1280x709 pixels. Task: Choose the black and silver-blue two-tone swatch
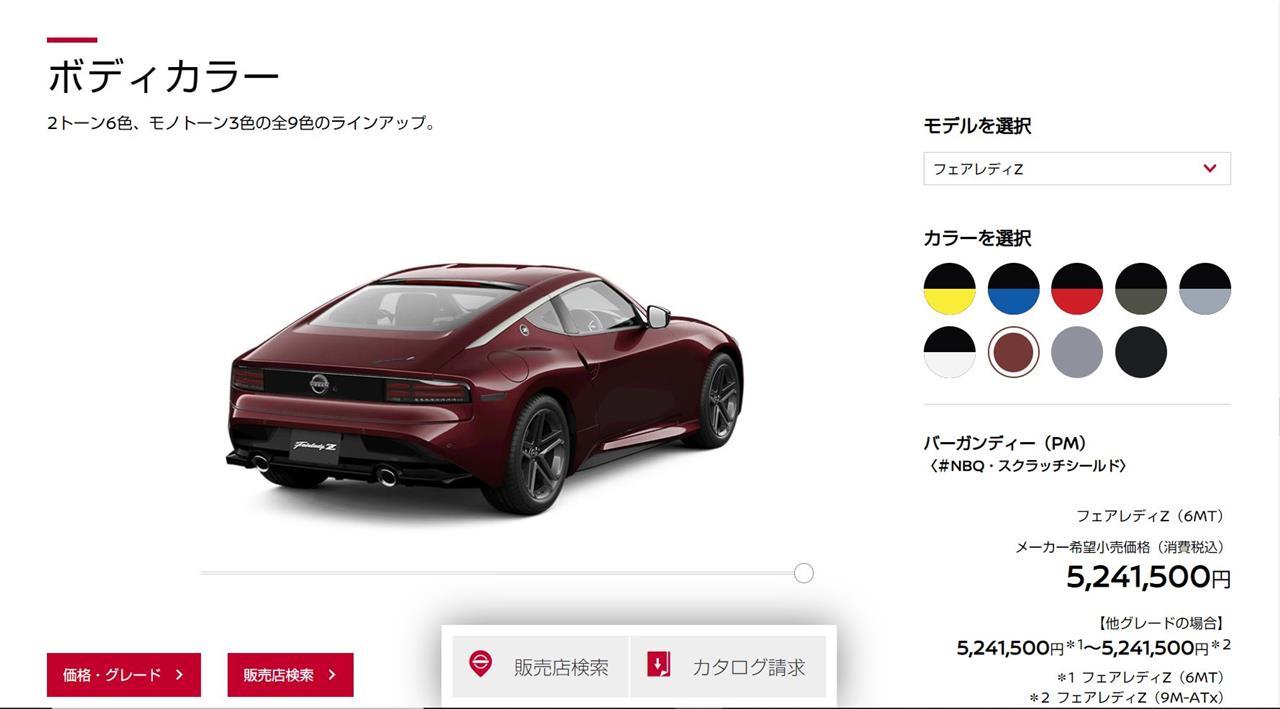[1205, 289]
